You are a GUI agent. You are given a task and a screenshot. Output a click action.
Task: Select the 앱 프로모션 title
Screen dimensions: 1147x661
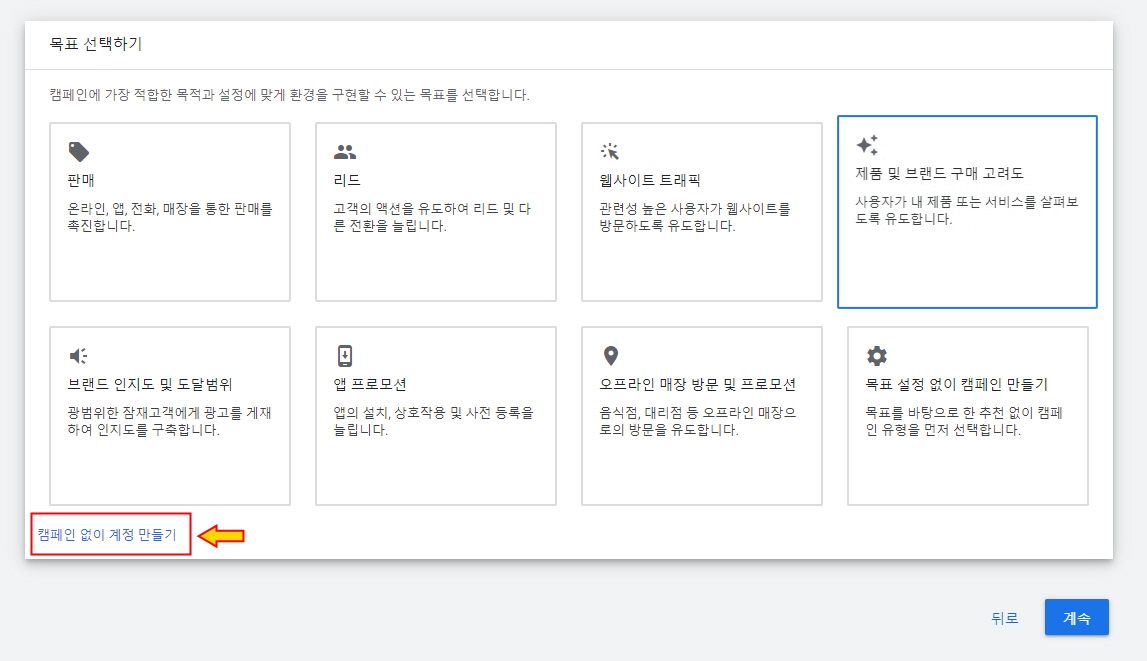tap(370, 384)
